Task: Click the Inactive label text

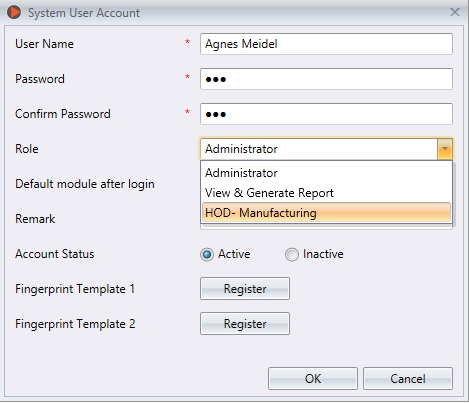Action: (x=323, y=254)
